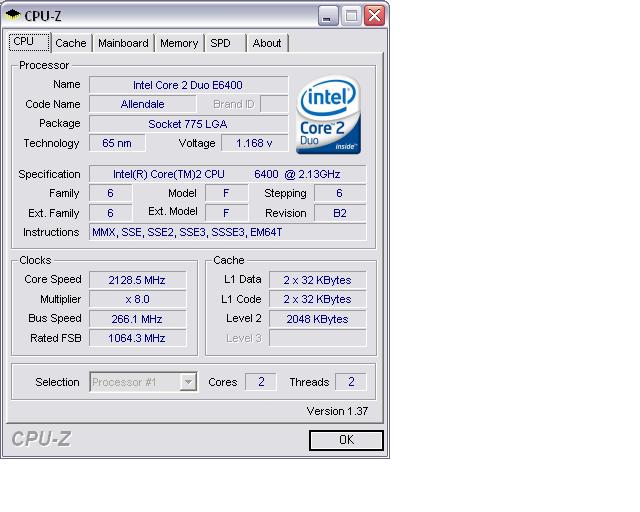This screenshot has height=512, width=640.
Task: Go to the SPD tab
Action: [x=225, y=43]
